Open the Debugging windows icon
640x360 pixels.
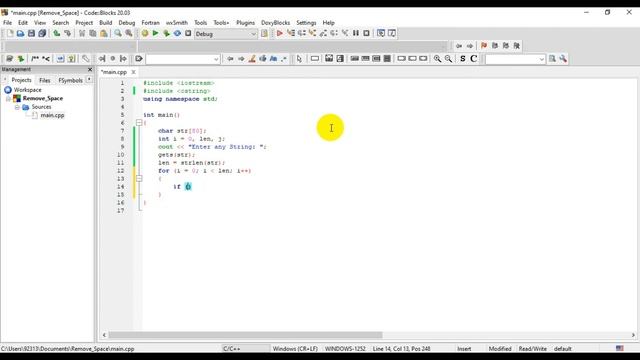(x=381, y=33)
